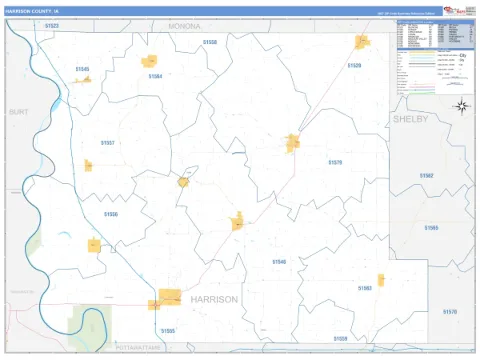Click the large HARRISON county name
This screenshot has width=480, height=360.
(214, 299)
